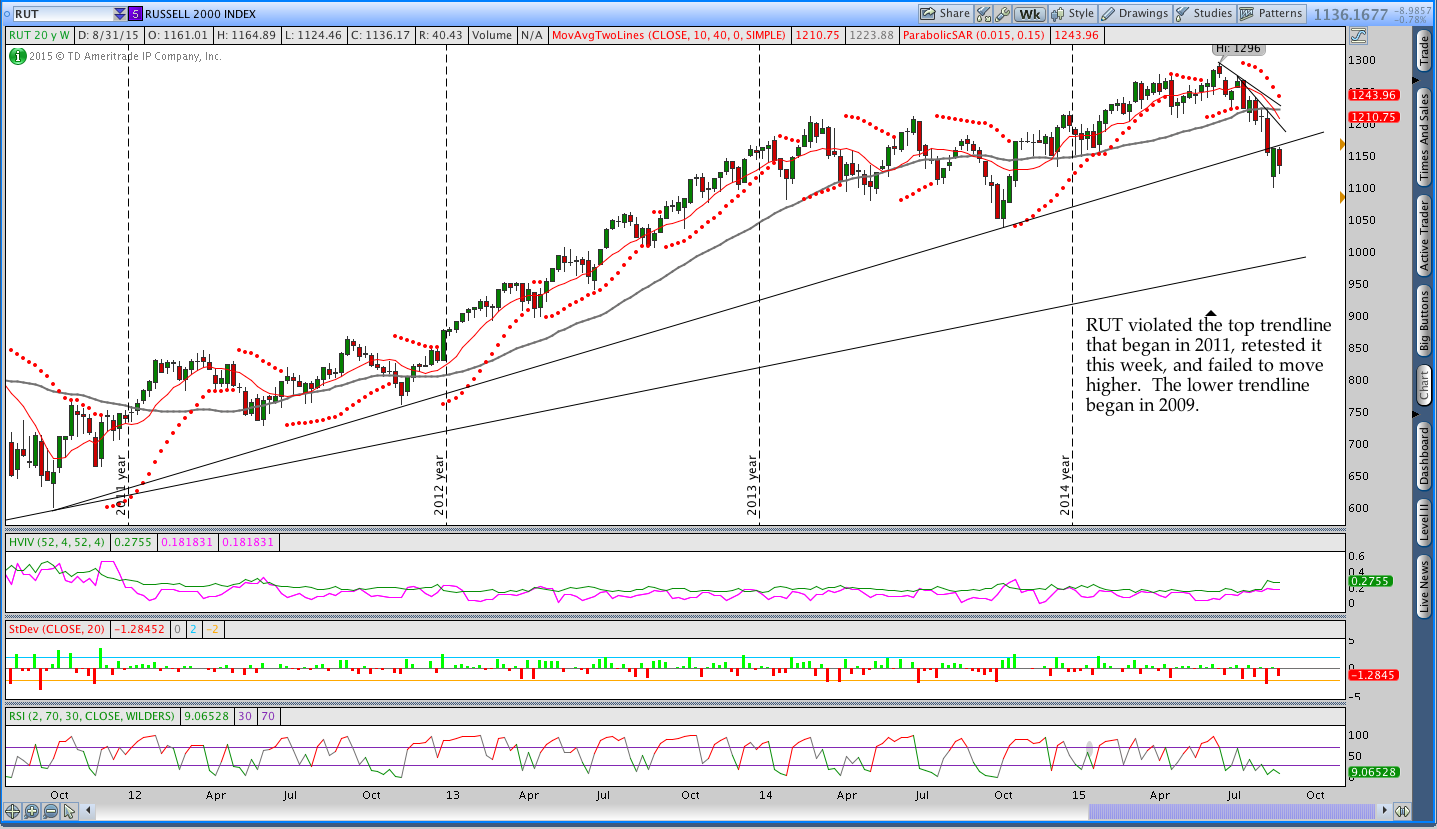Click the RUT symbol input field
Image resolution: width=1437 pixels, height=829 pixels.
[62, 14]
